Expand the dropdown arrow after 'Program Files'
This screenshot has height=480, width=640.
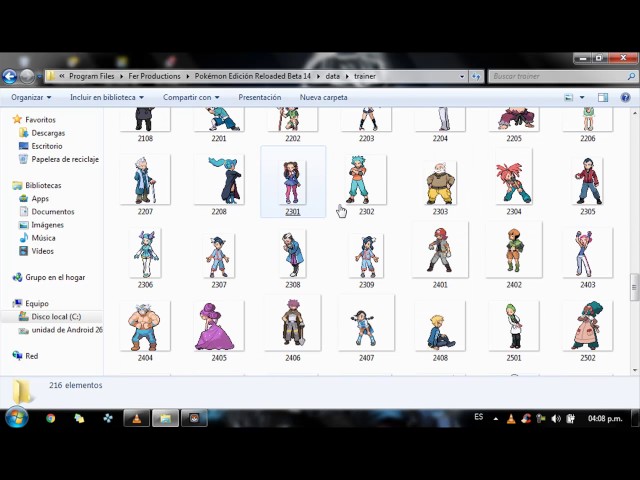coord(121,76)
